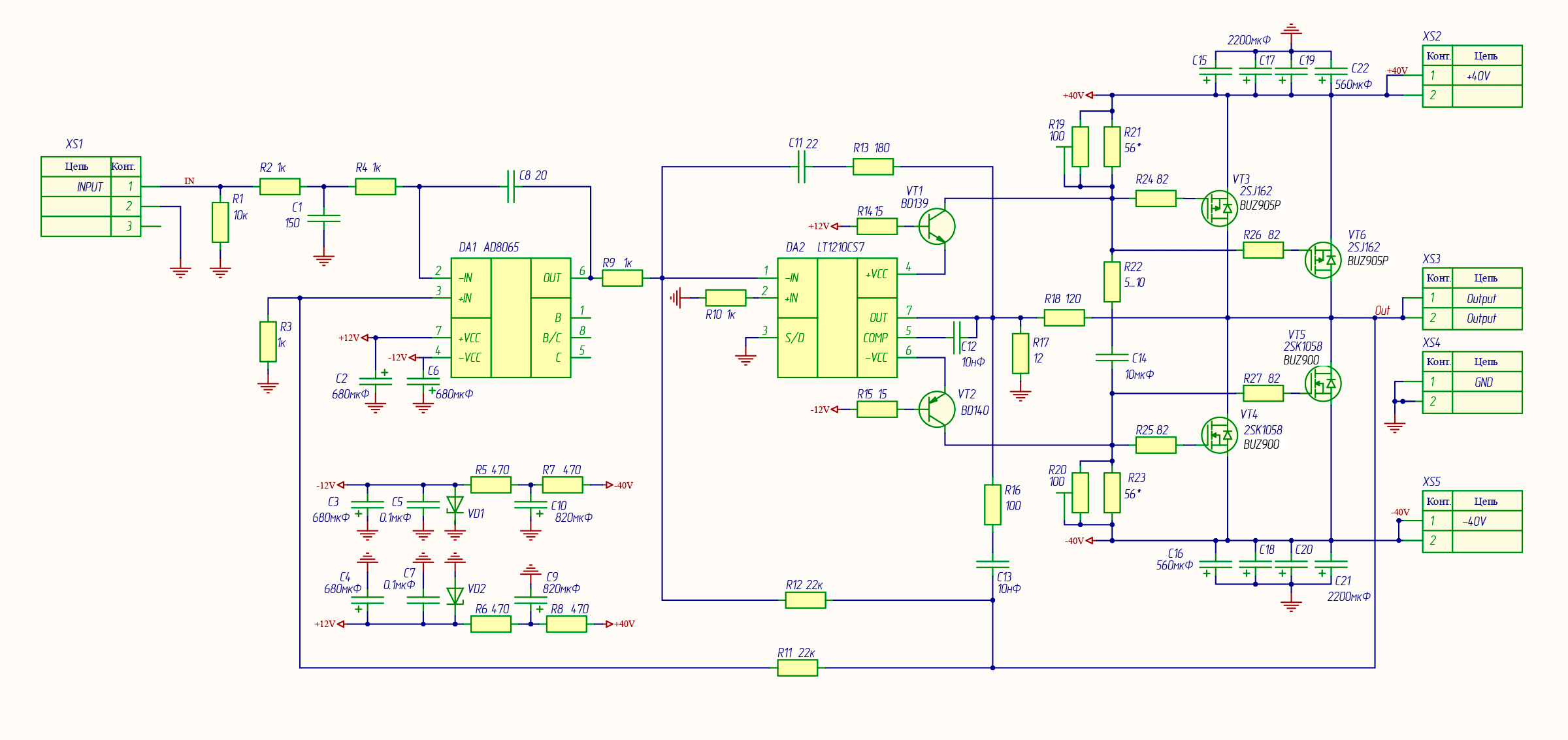Select the red IN net label
The height and width of the screenshot is (740, 1568).
point(189,181)
